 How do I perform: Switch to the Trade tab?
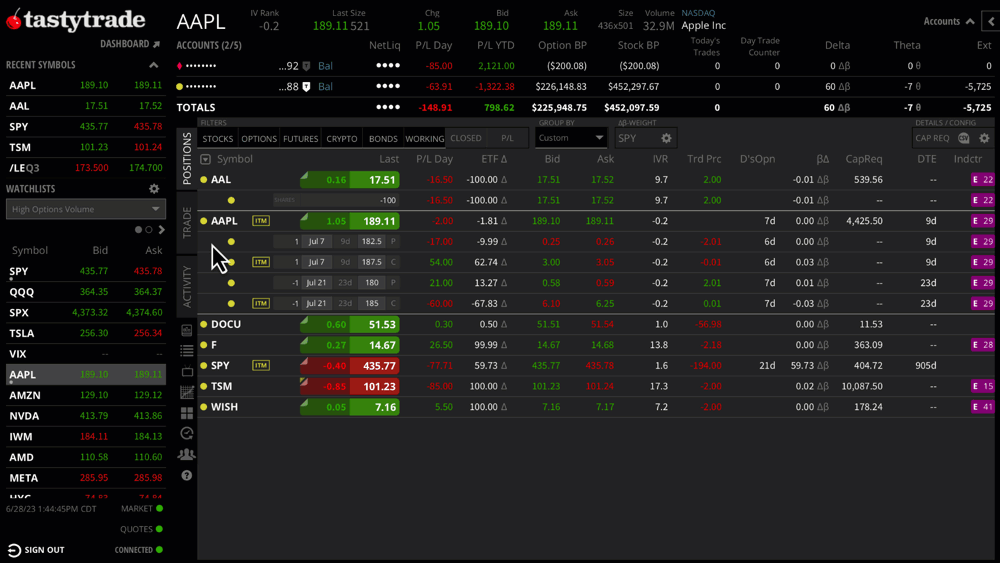[x=187, y=223]
